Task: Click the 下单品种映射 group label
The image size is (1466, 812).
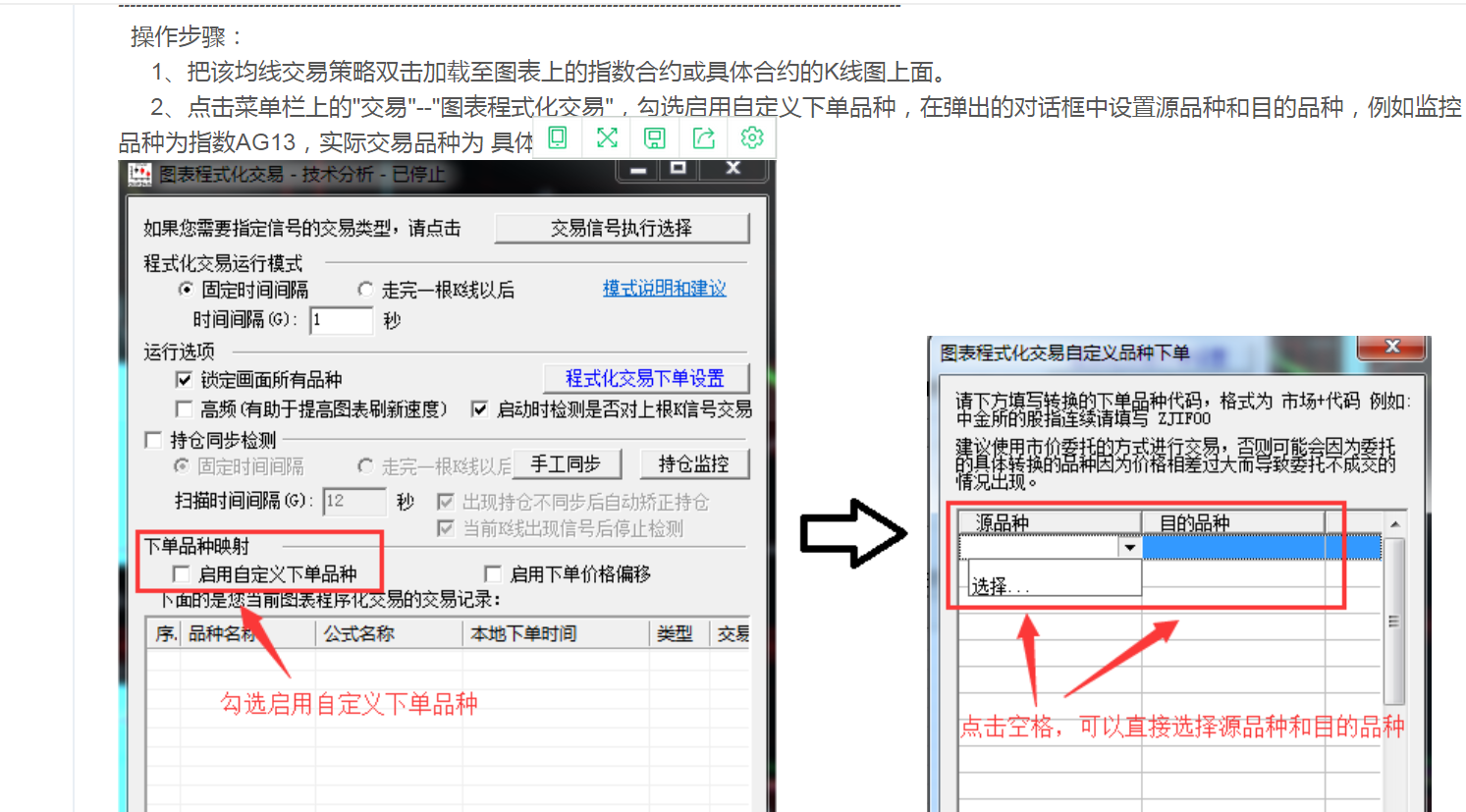Action: [x=197, y=546]
